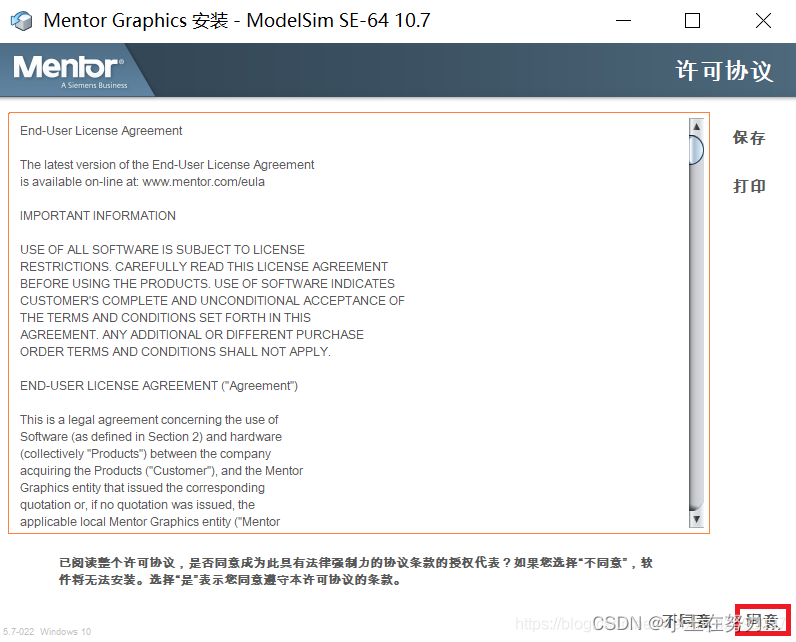796x642 pixels.
Task: Click the Mentor Siemens Business logo
Action: point(70,72)
